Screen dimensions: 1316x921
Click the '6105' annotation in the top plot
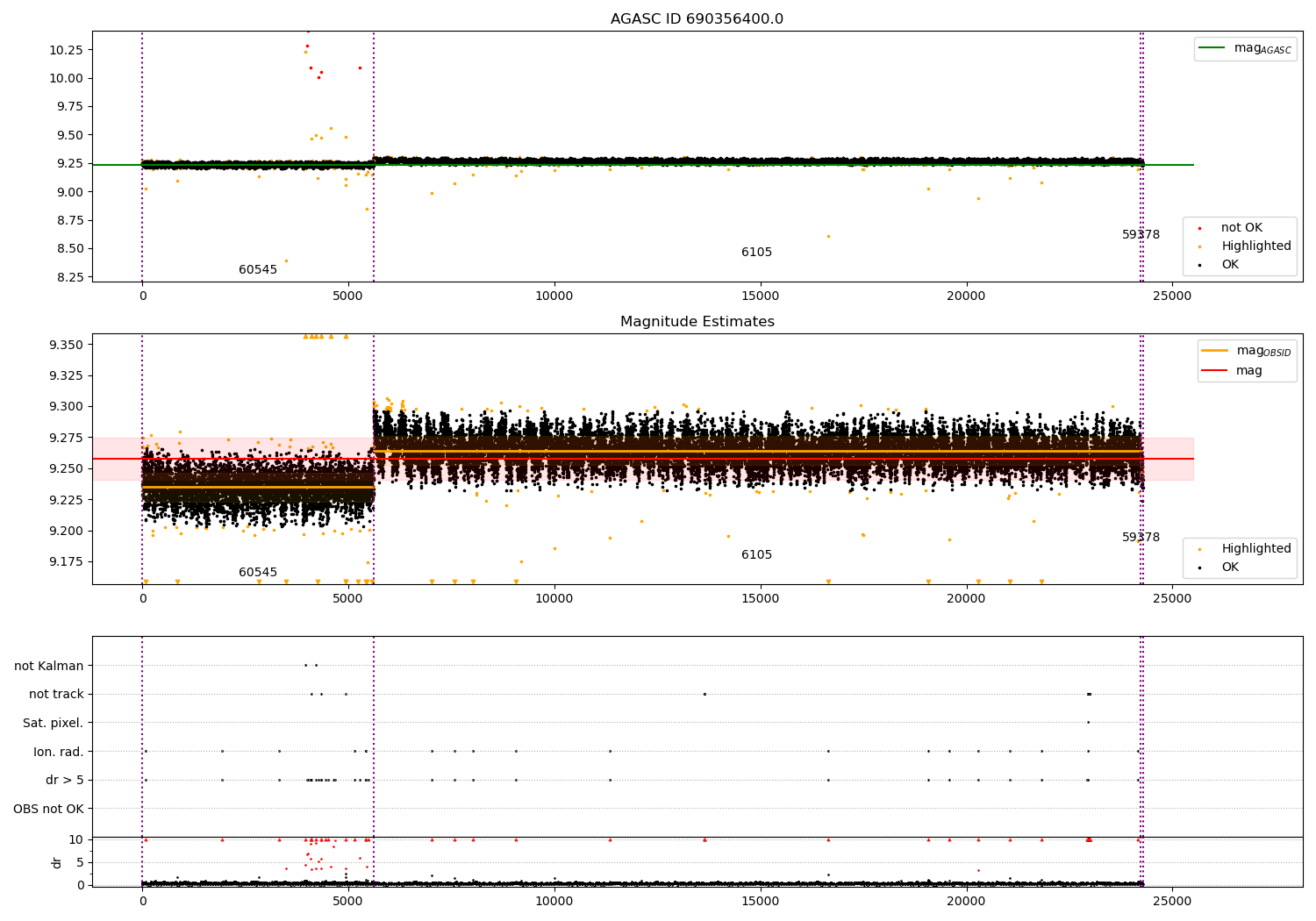click(x=756, y=253)
